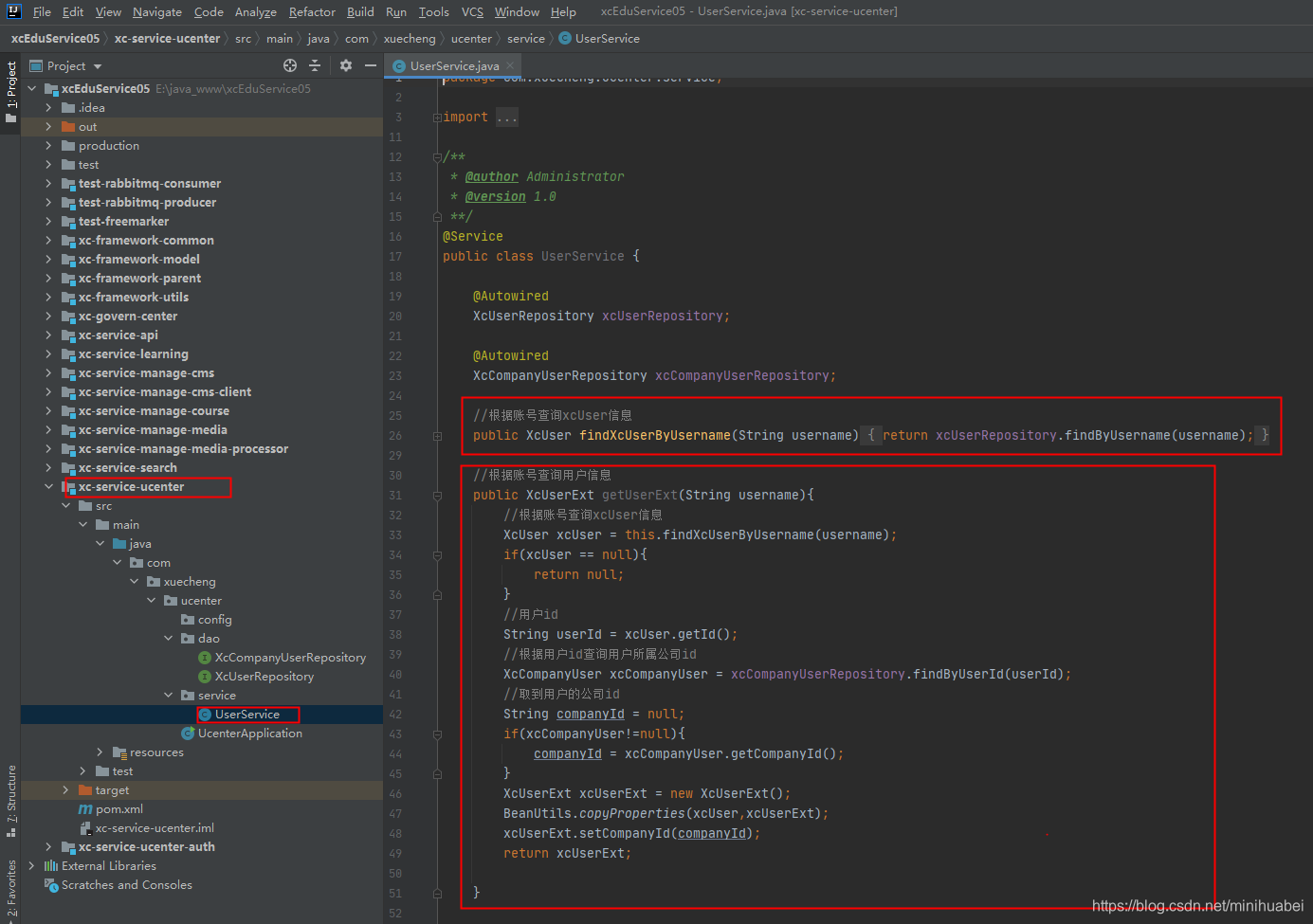Click the collapse all icon in Project panel
1313x924 pixels.
tap(315, 65)
